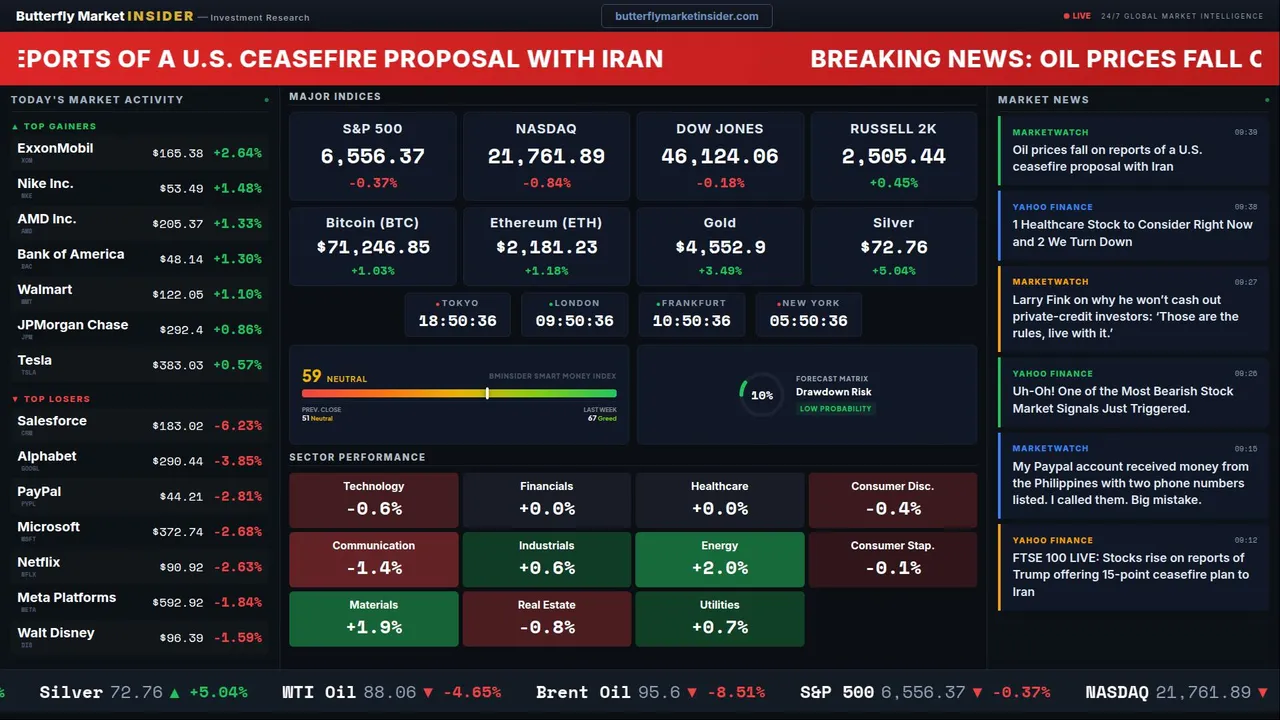Viewport: 1280px width, 720px height.
Task: Click the Top Gainers up-triangle icon
Action: click(x=15, y=127)
